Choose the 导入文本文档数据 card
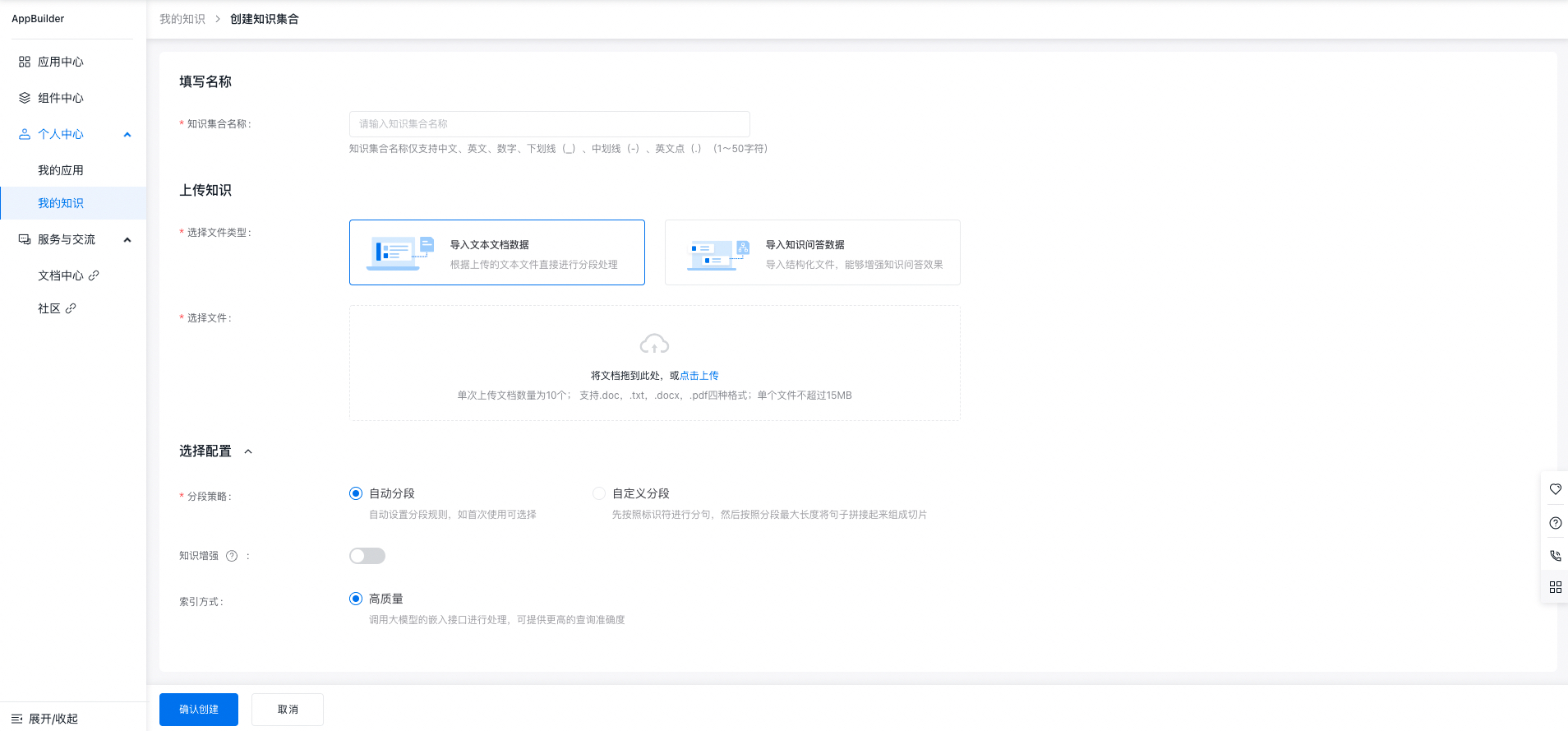This screenshot has width=1568, height=731. click(497, 252)
